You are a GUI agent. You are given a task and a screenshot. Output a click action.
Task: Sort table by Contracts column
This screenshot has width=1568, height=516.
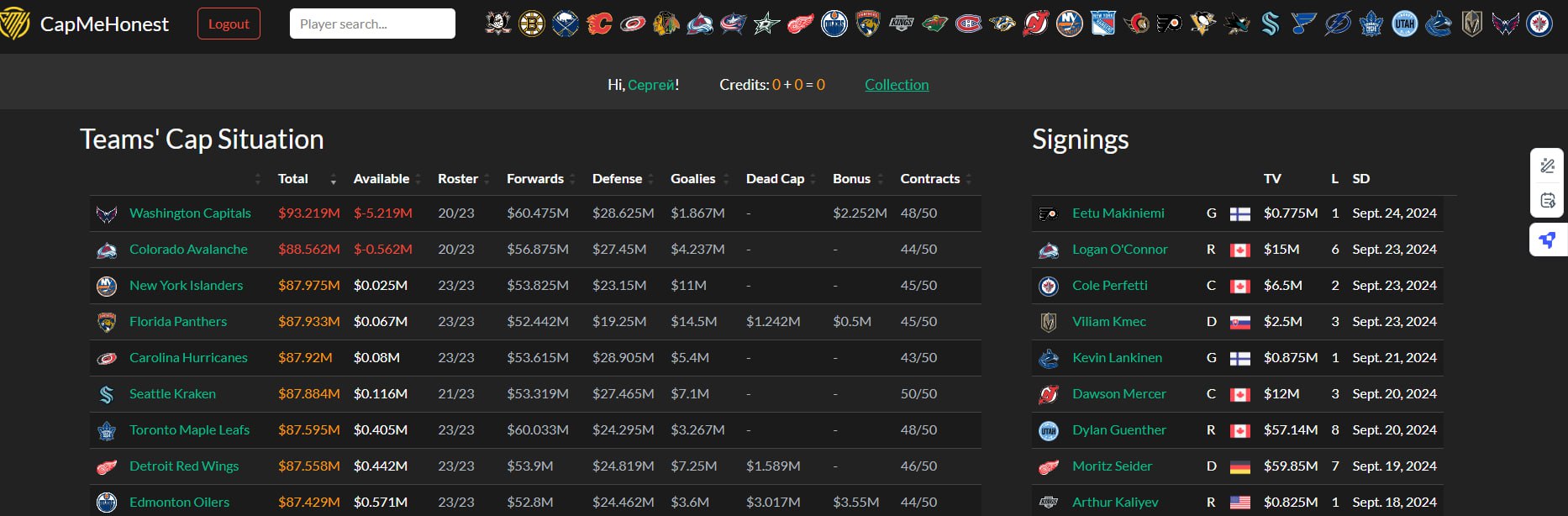pos(935,179)
